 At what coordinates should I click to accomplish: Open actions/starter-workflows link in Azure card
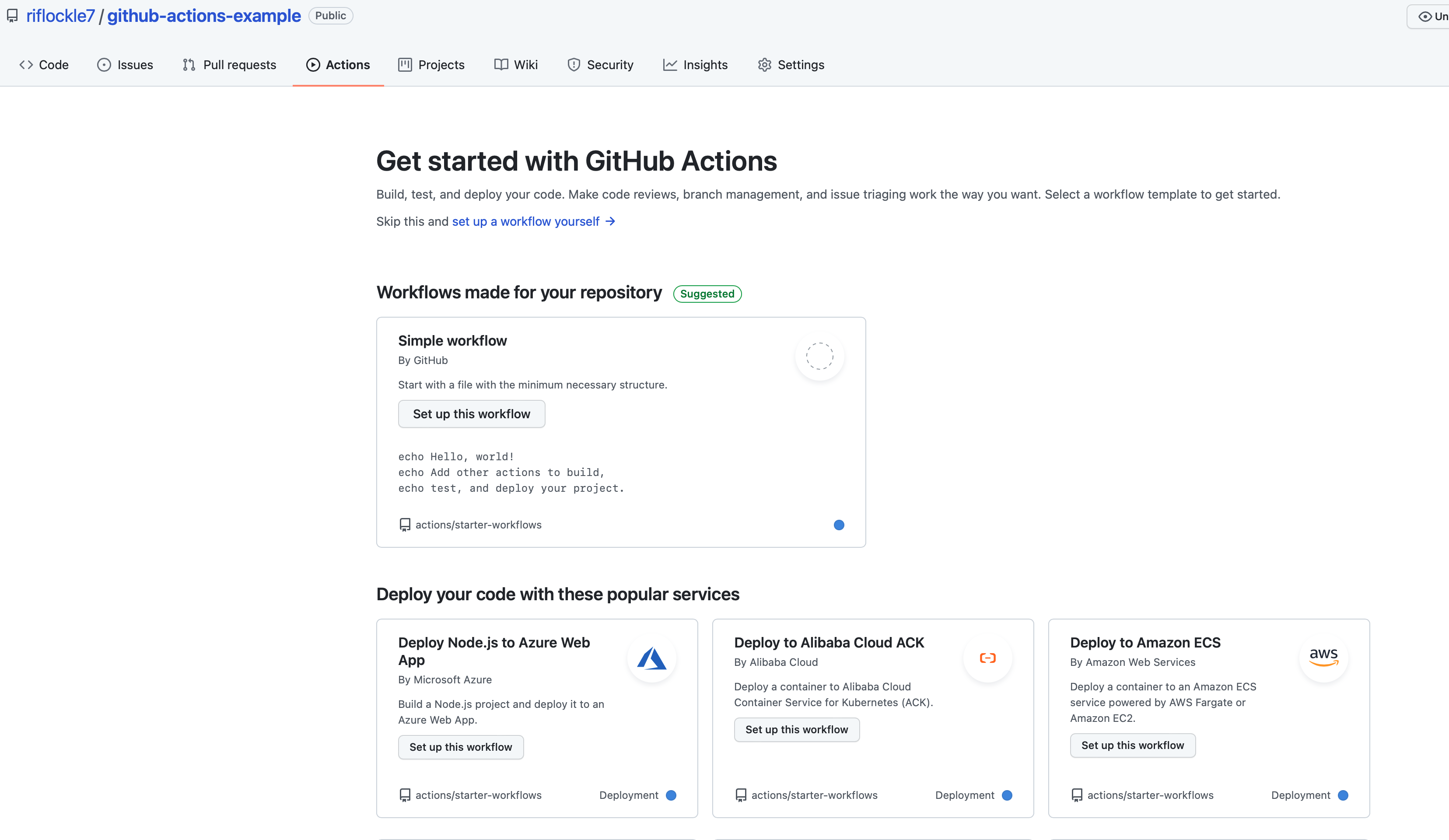(478, 795)
